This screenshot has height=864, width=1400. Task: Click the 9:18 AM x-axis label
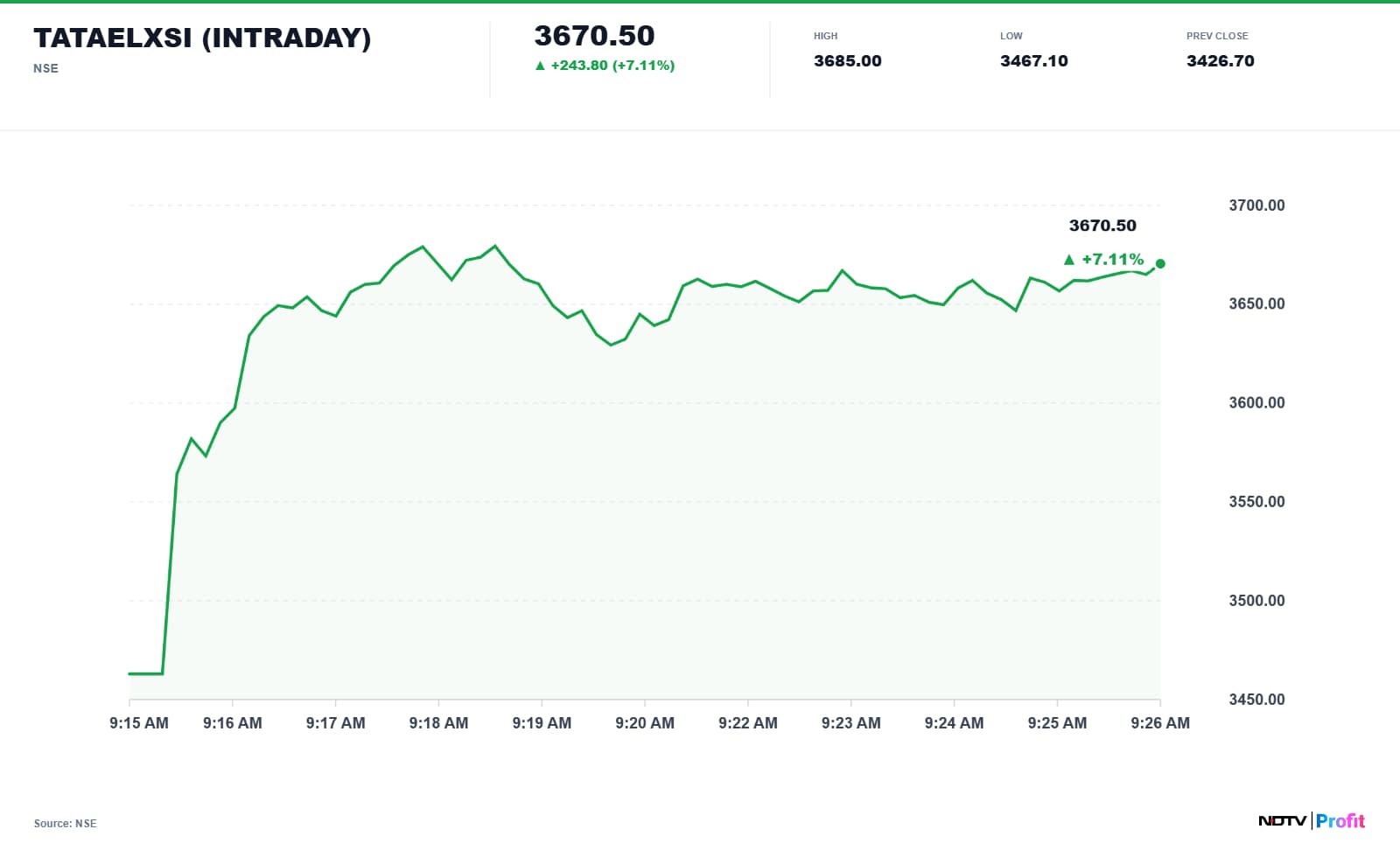(x=438, y=723)
